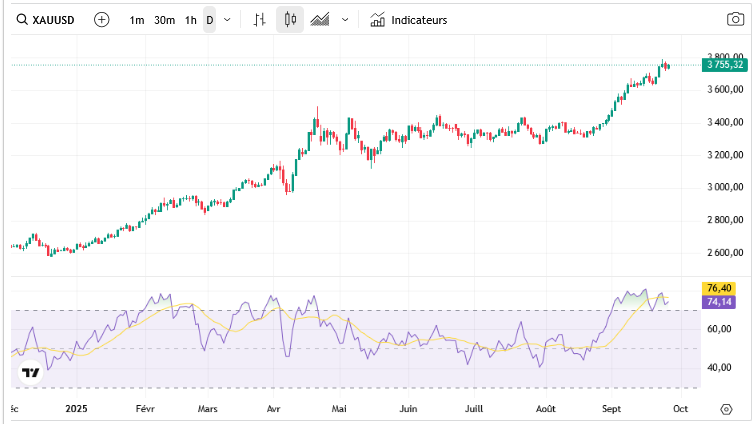Select candlestick chart style
The width and height of the screenshot is (755, 424).
tap(290, 20)
